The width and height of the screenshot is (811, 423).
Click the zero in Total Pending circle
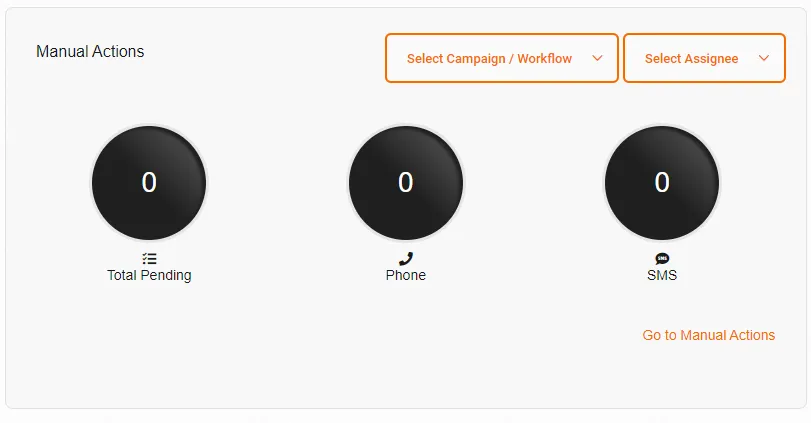[x=149, y=182]
